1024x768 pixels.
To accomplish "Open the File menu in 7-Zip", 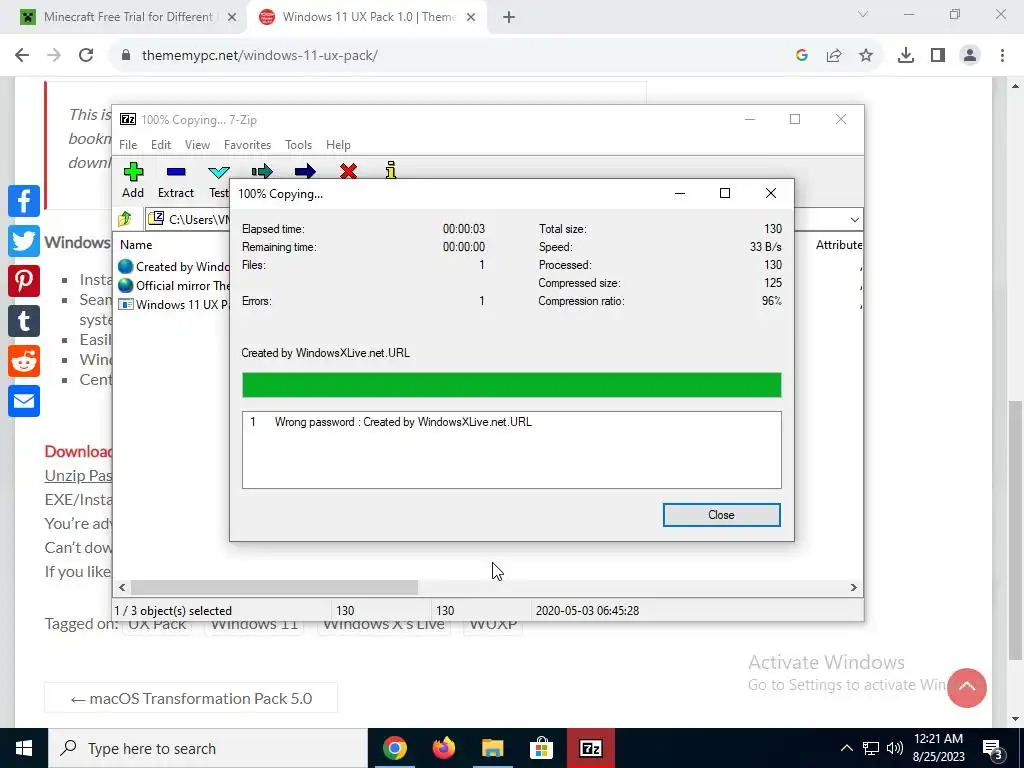I will coord(128,145).
